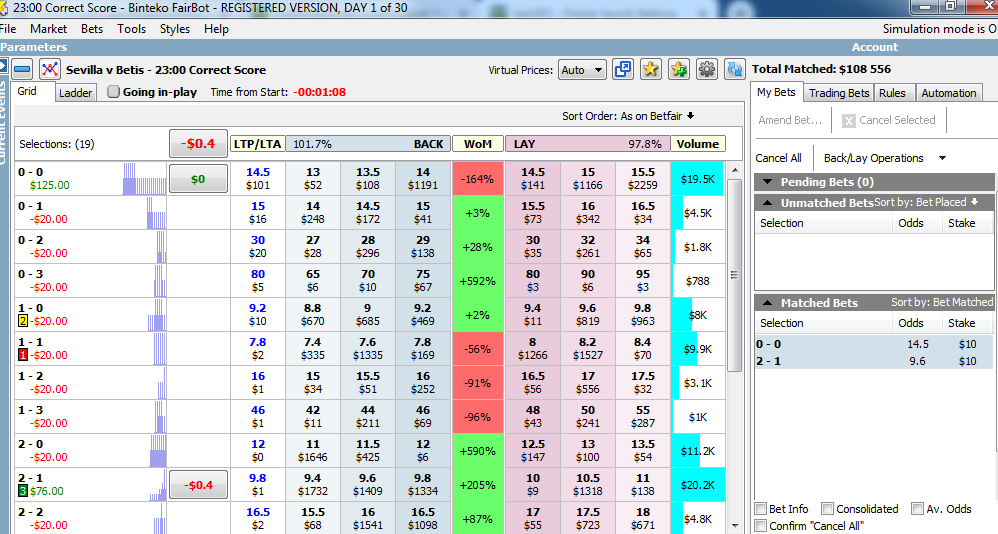This screenshot has height=534, width=998.
Task: Switch to the Trading Bets tab
Action: 839,93
